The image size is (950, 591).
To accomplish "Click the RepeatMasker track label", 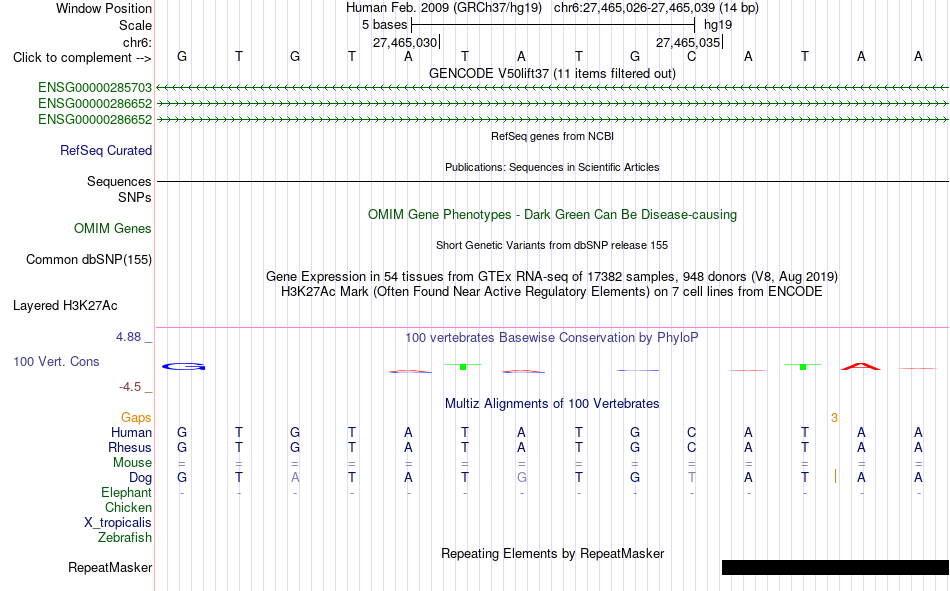I will pyautogui.click(x=110, y=568).
